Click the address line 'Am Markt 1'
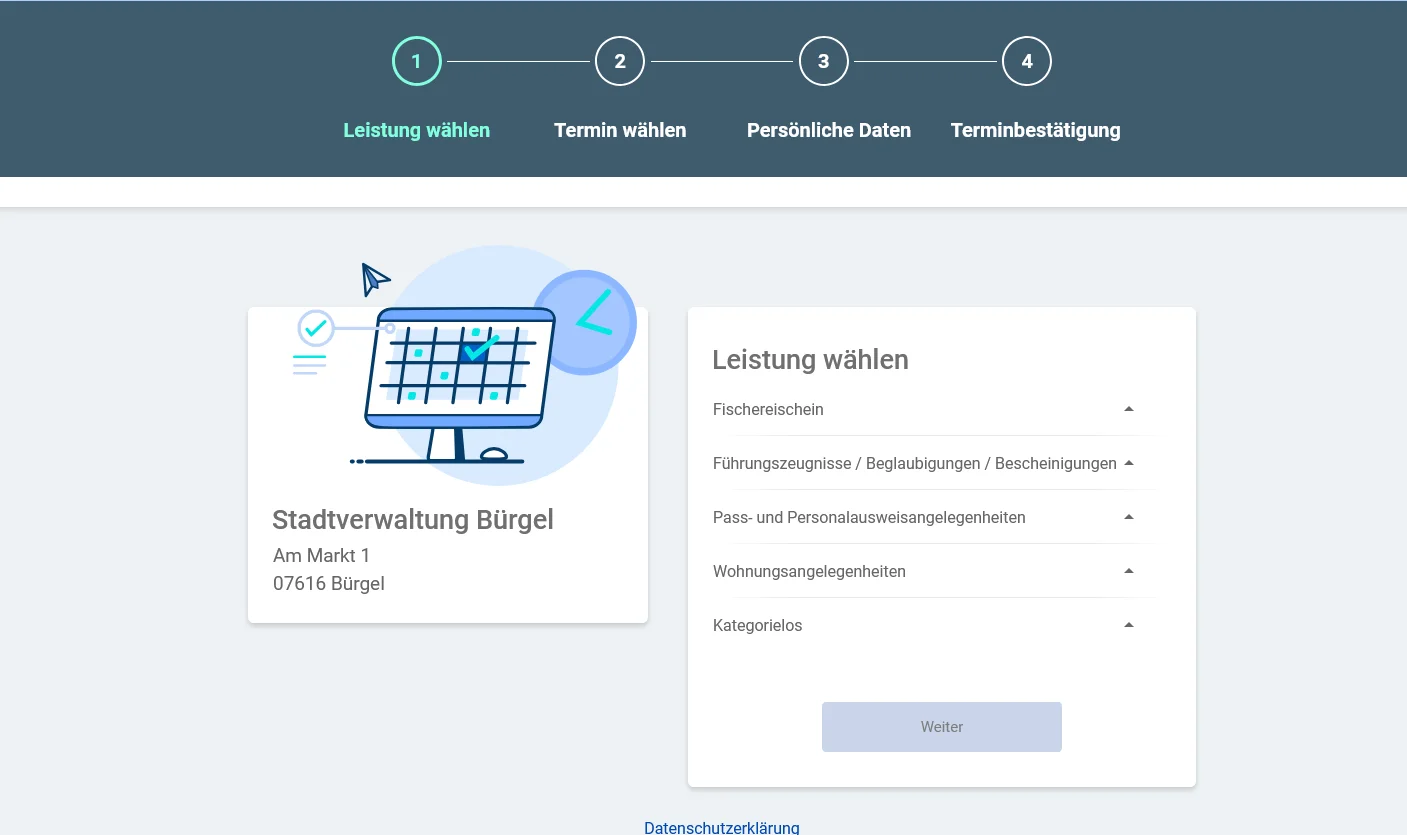Screen dimensions: 1407x835 point(322,555)
